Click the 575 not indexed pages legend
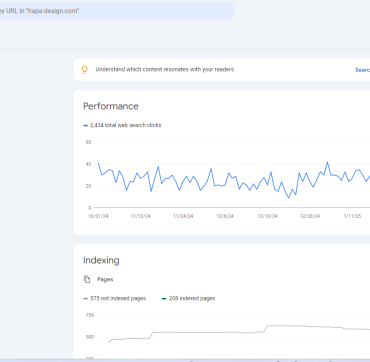Viewport: 370px width, 362px height. pyautogui.click(x=115, y=298)
